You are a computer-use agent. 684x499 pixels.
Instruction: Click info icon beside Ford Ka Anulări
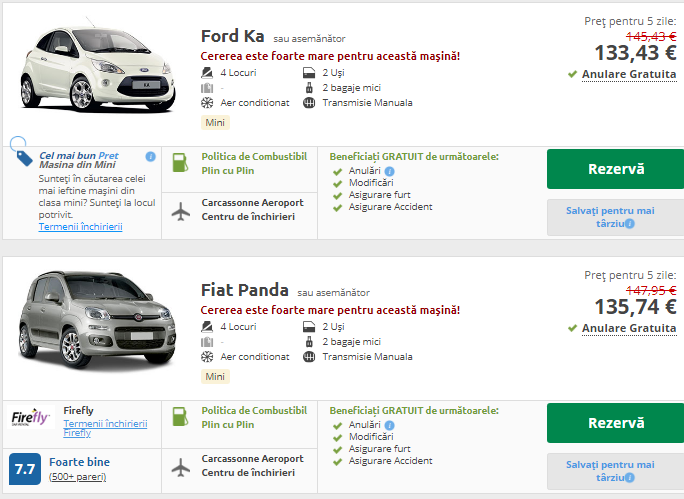[388, 171]
